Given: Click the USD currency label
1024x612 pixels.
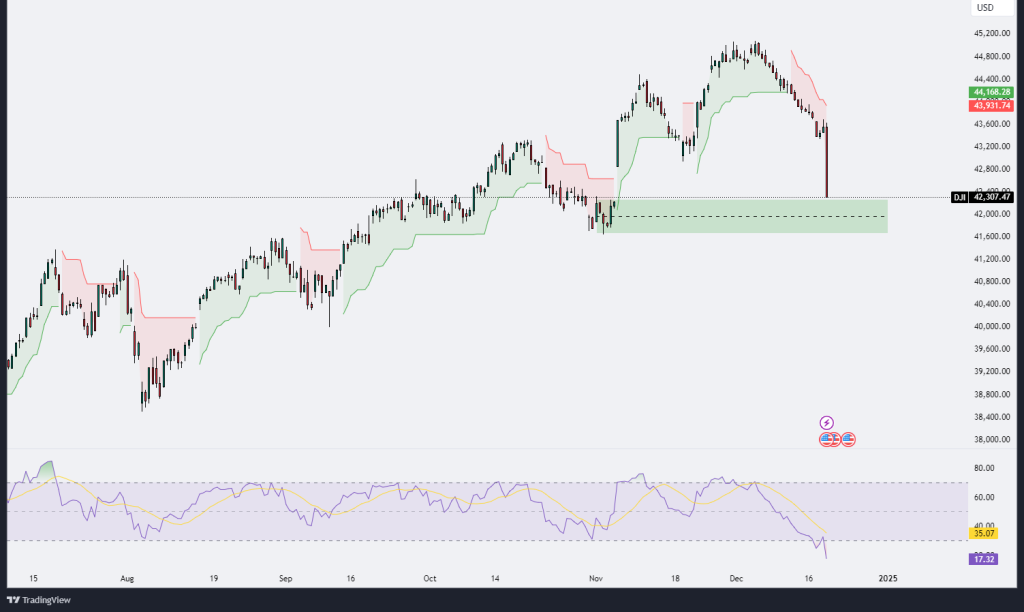Looking at the screenshot, I should pos(985,8).
